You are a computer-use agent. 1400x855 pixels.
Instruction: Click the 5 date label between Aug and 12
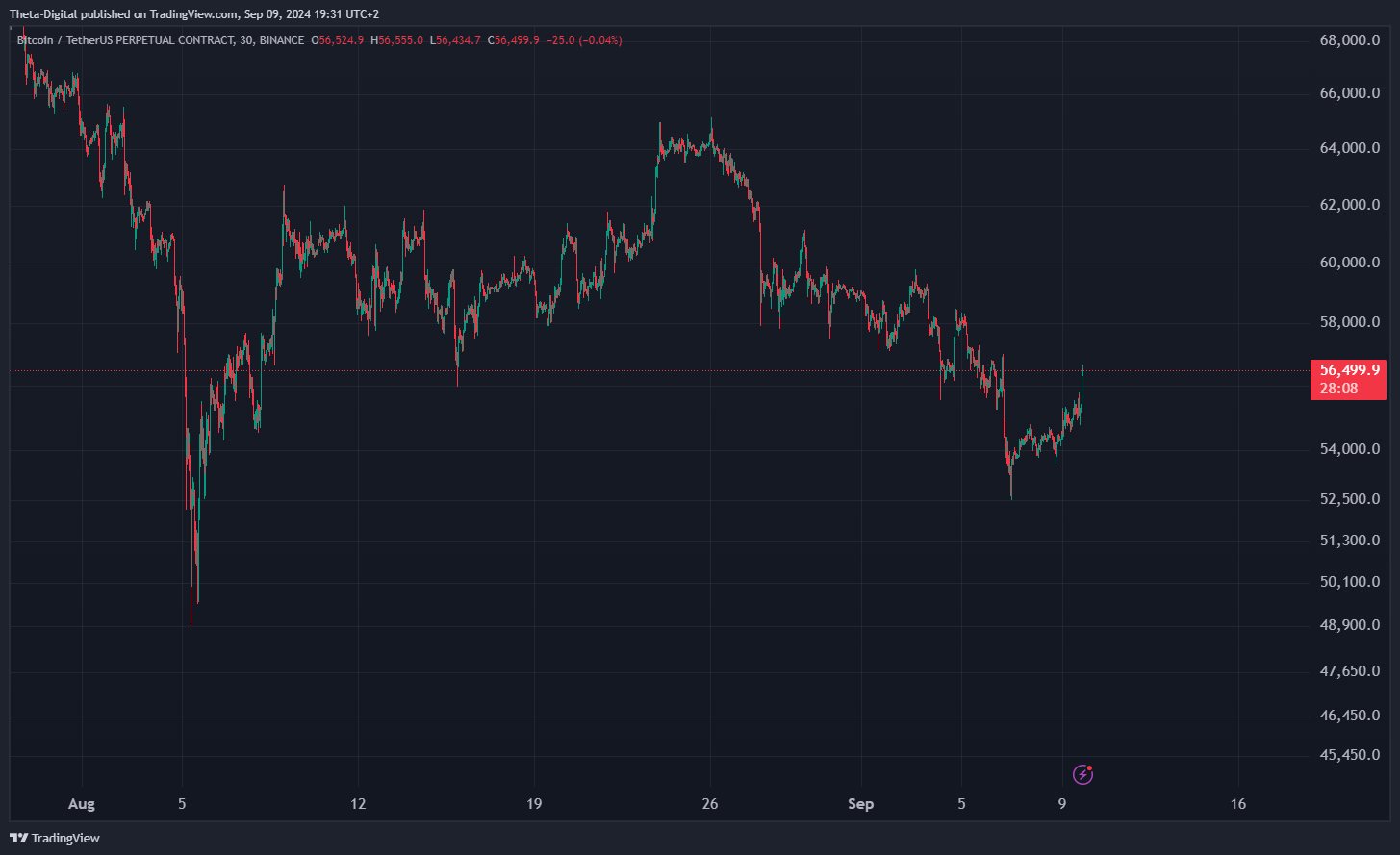tap(182, 804)
